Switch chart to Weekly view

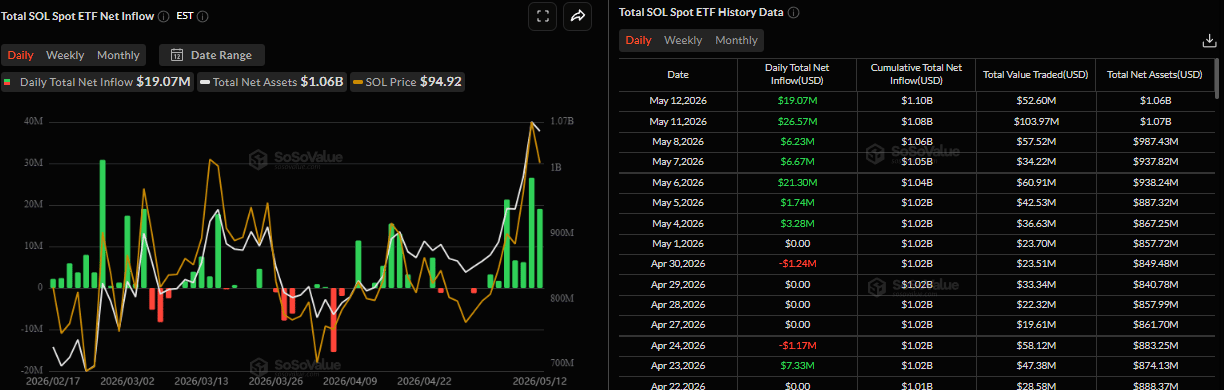65,55
